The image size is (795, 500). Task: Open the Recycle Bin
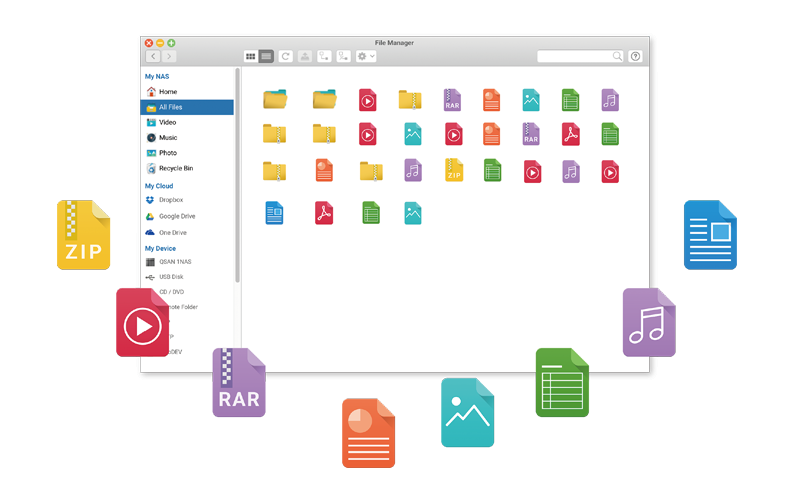(187, 168)
